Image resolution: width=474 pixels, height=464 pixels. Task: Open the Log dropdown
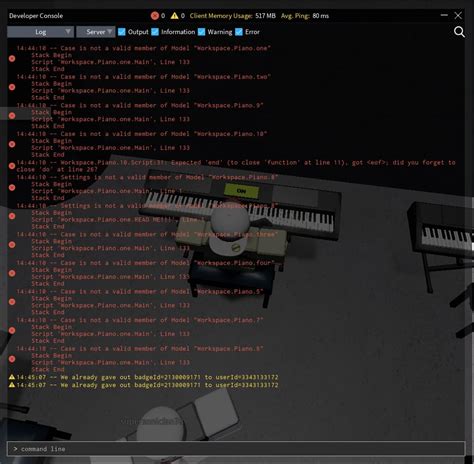pyautogui.click(x=40, y=32)
